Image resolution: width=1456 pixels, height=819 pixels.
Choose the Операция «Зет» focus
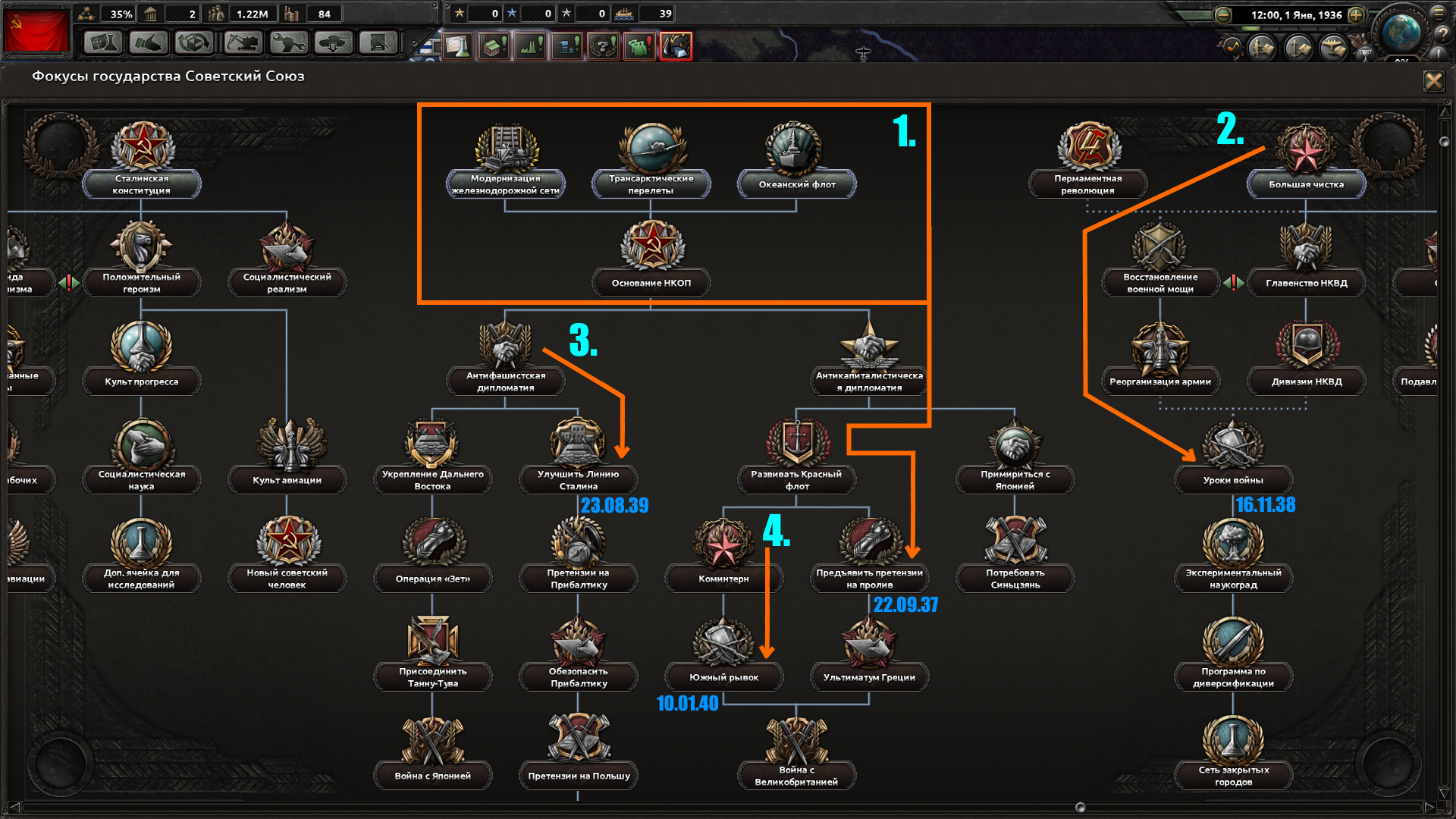pyautogui.click(x=433, y=554)
